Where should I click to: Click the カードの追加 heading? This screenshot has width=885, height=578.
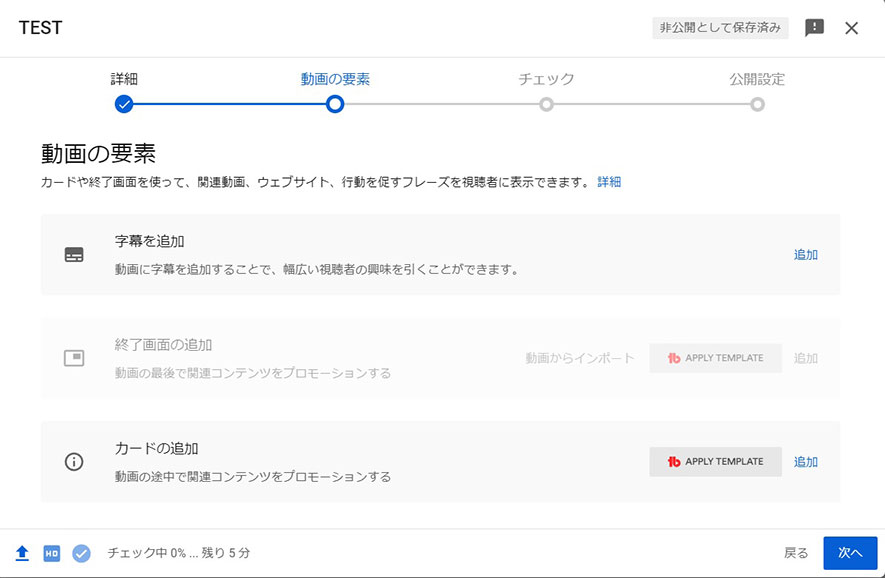click(156, 449)
